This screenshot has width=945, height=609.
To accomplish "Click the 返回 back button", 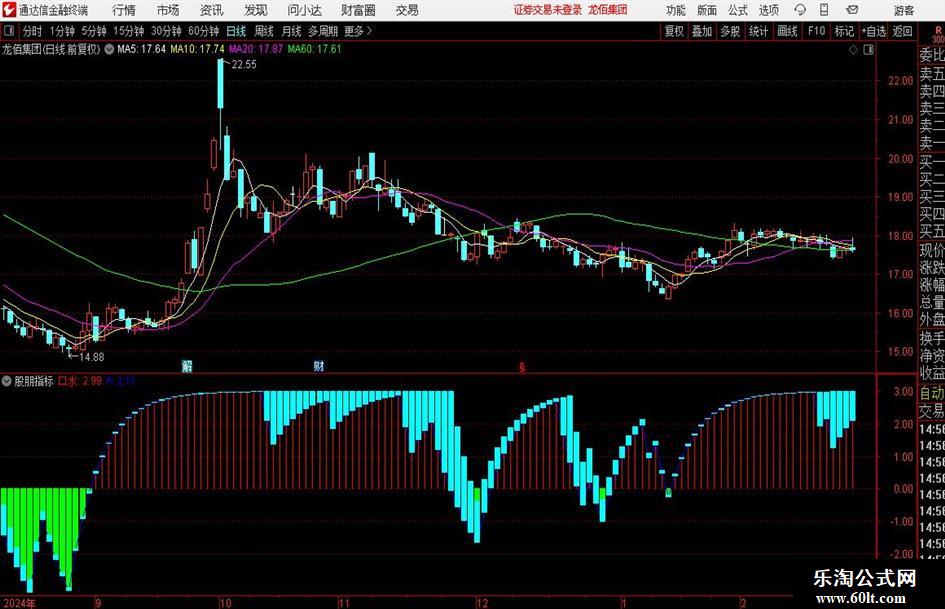I will tap(902, 31).
